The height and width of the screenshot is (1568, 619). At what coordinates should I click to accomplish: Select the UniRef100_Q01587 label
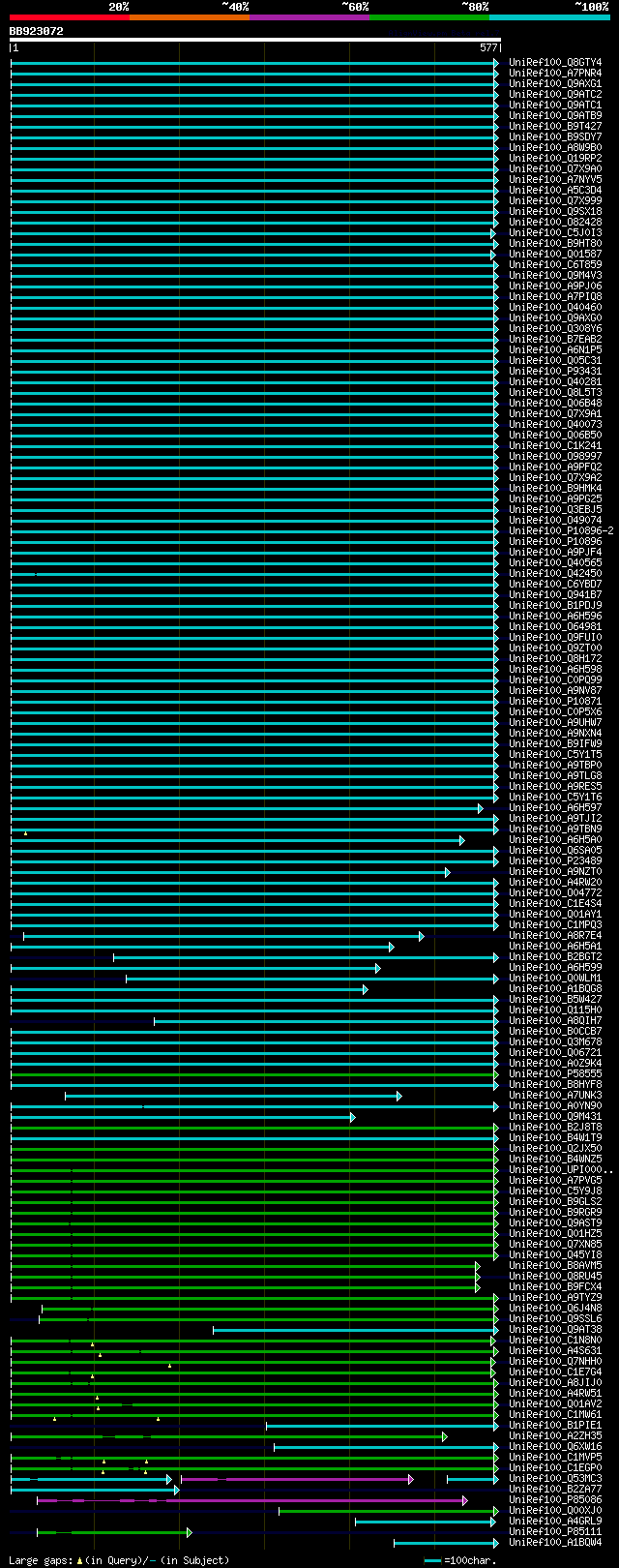(x=555, y=255)
